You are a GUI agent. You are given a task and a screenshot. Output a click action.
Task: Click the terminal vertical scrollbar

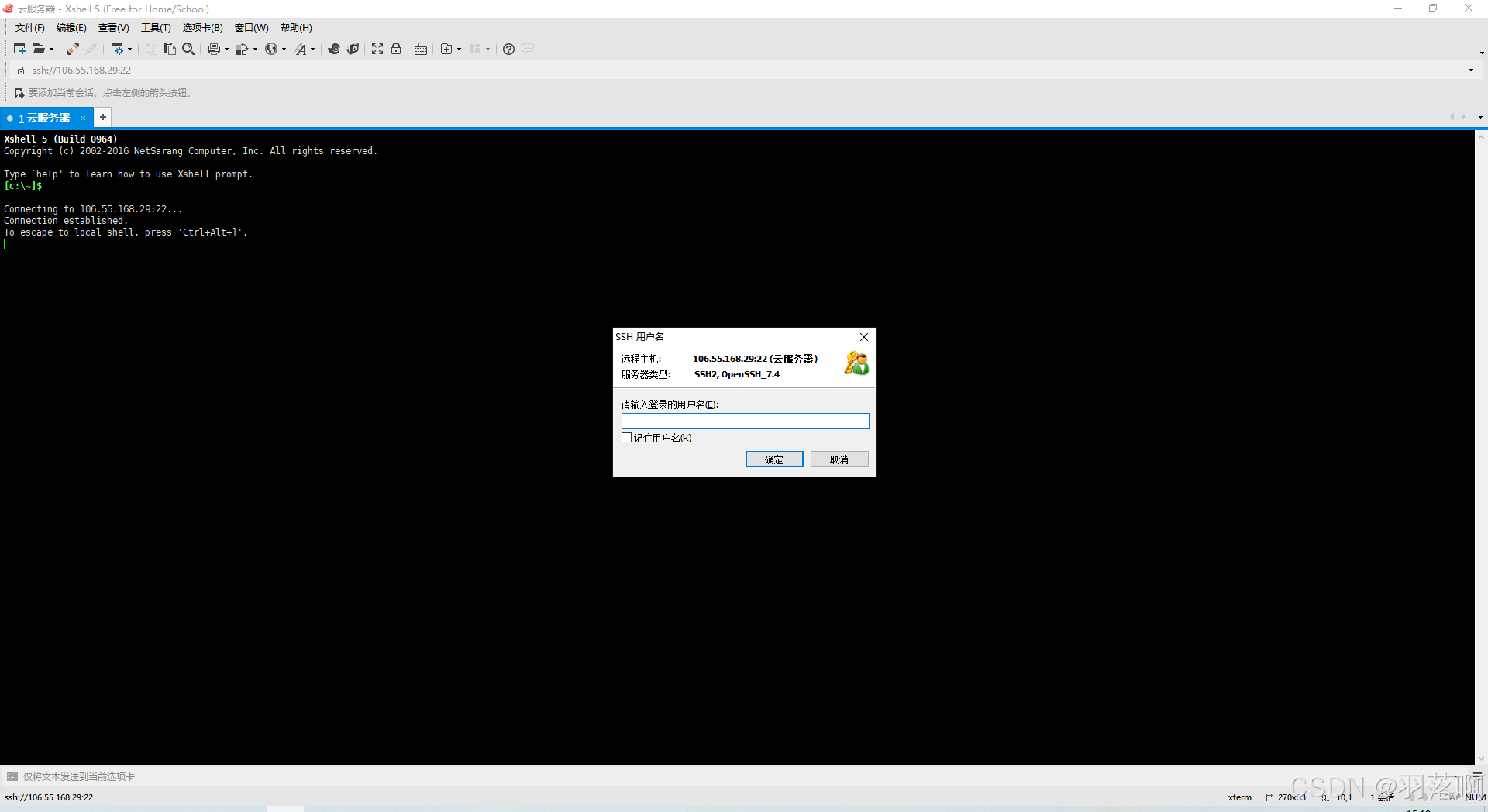pyautogui.click(x=1481, y=447)
